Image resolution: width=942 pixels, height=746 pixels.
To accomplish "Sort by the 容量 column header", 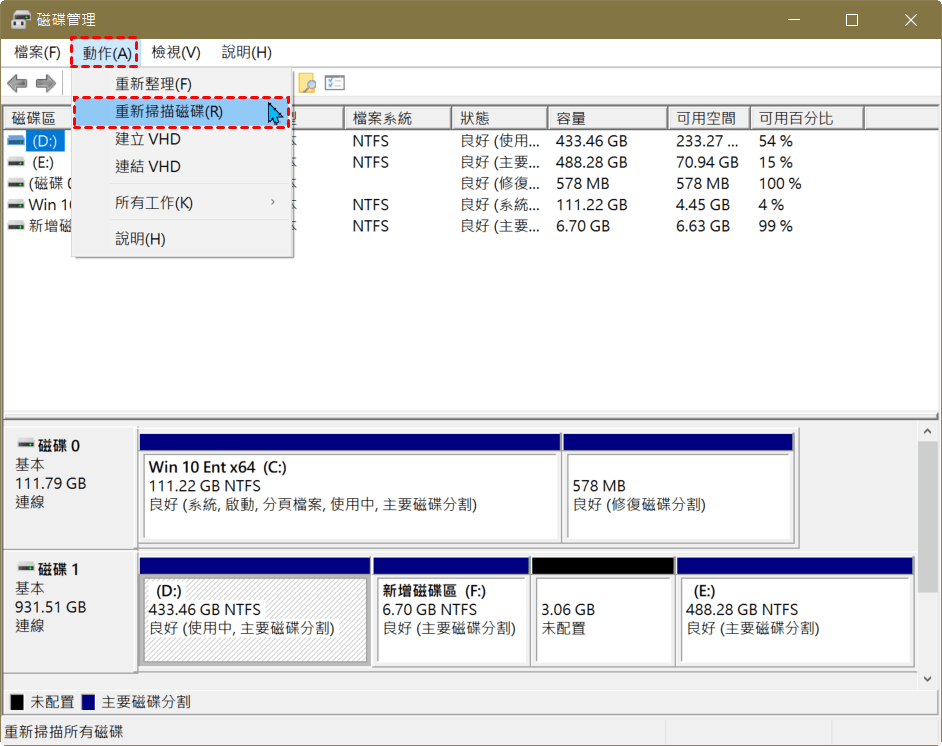I will coord(608,118).
